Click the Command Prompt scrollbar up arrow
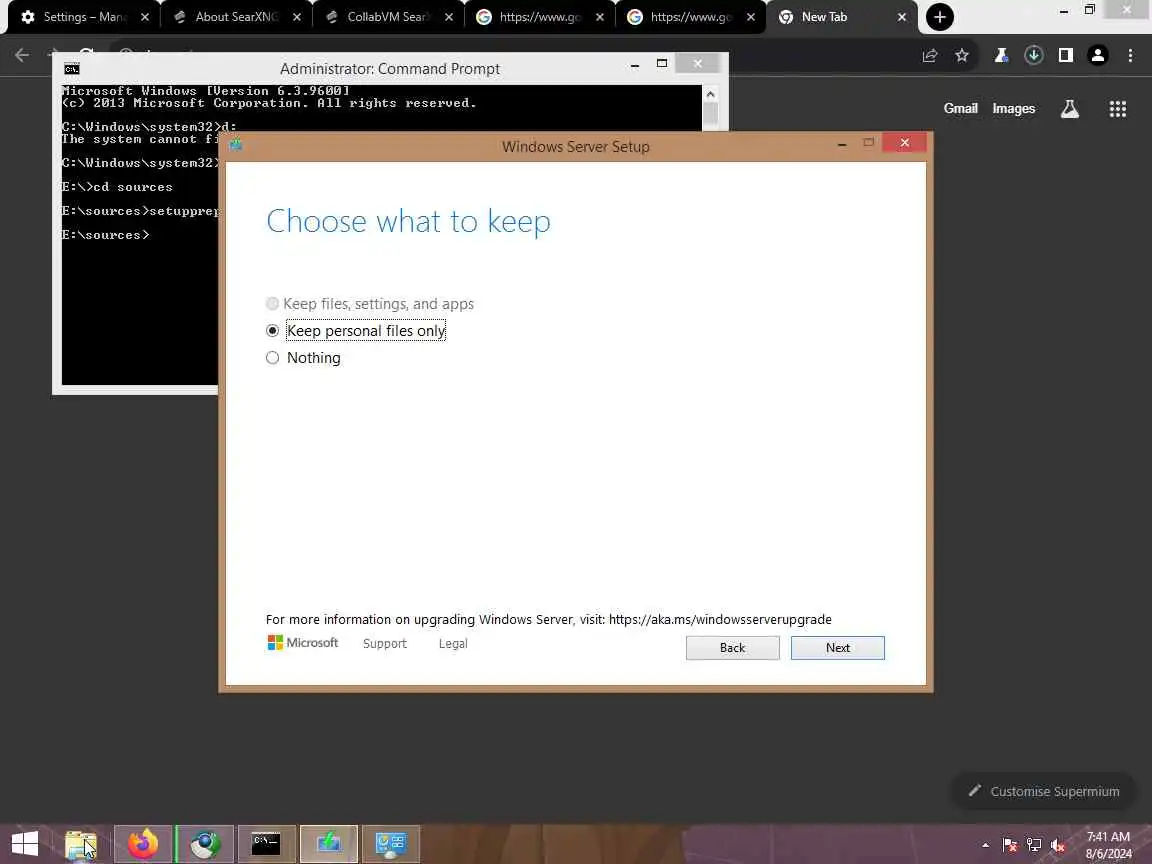This screenshot has width=1152, height=864. (710, 94)
